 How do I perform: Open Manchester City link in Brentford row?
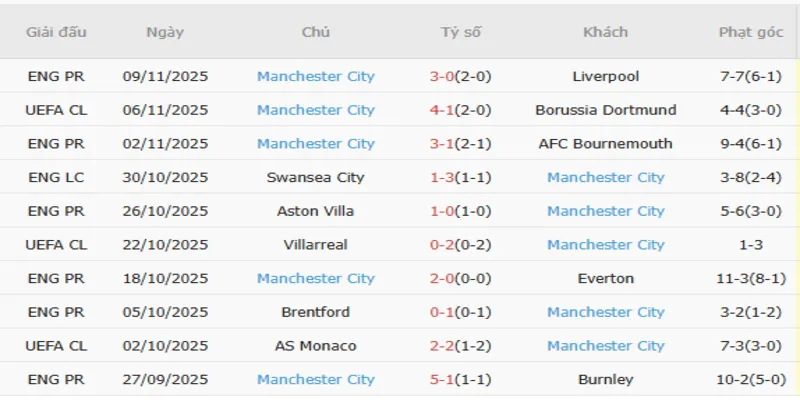click(605, 312)
